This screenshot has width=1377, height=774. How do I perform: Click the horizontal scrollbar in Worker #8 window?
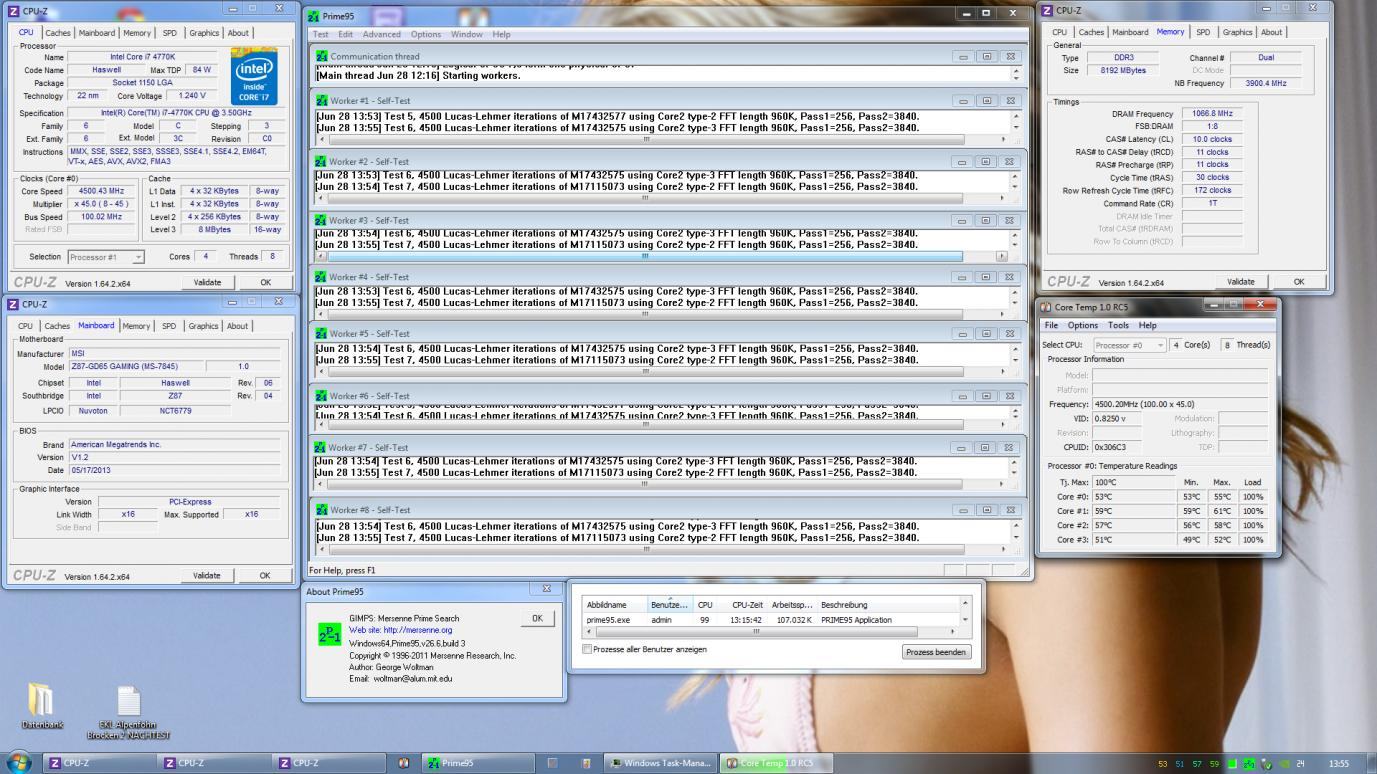[x=645, y=549]
